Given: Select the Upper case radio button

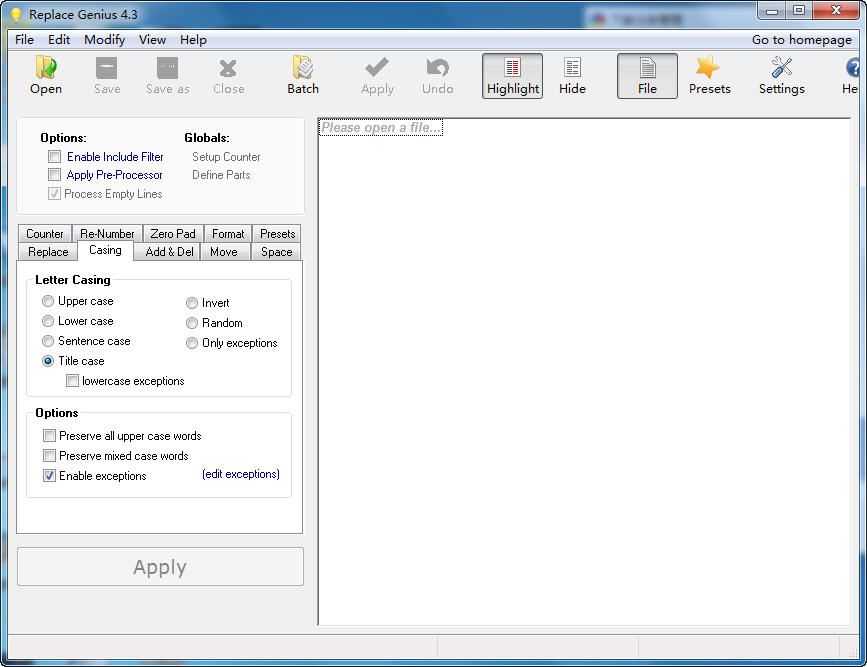Looking at the screenshot, I should 48,301.
